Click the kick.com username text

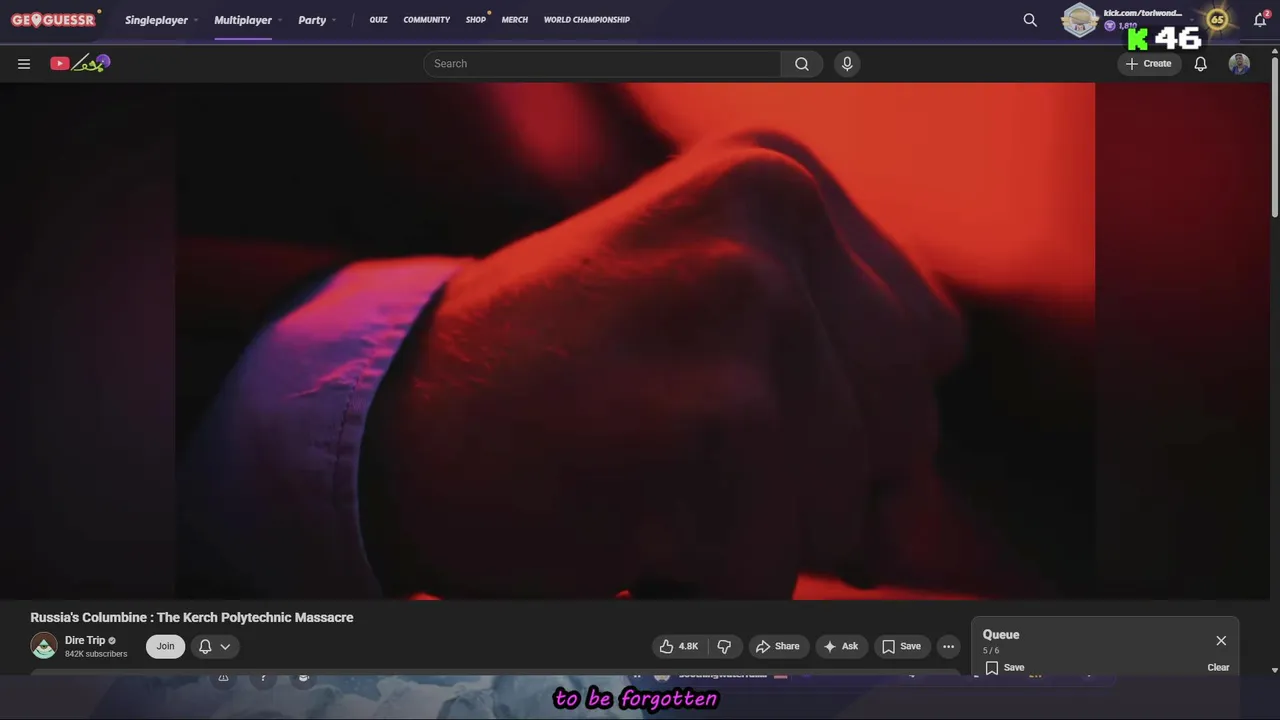click(x=1143, y=13)
